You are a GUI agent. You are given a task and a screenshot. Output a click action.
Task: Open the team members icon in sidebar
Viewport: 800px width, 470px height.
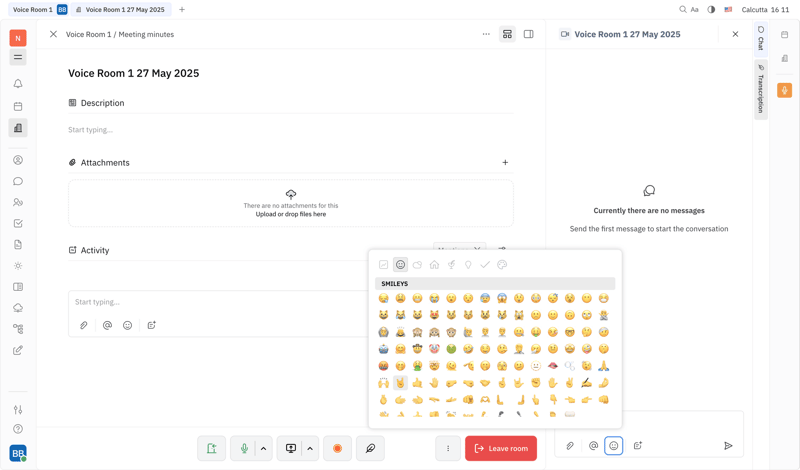click(x=18, y=202)
